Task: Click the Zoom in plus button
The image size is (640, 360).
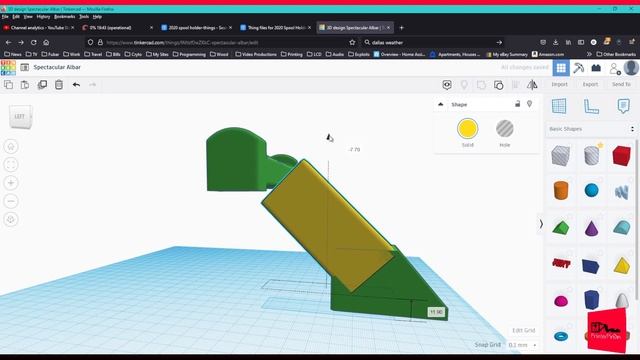Action: [11, 183]
